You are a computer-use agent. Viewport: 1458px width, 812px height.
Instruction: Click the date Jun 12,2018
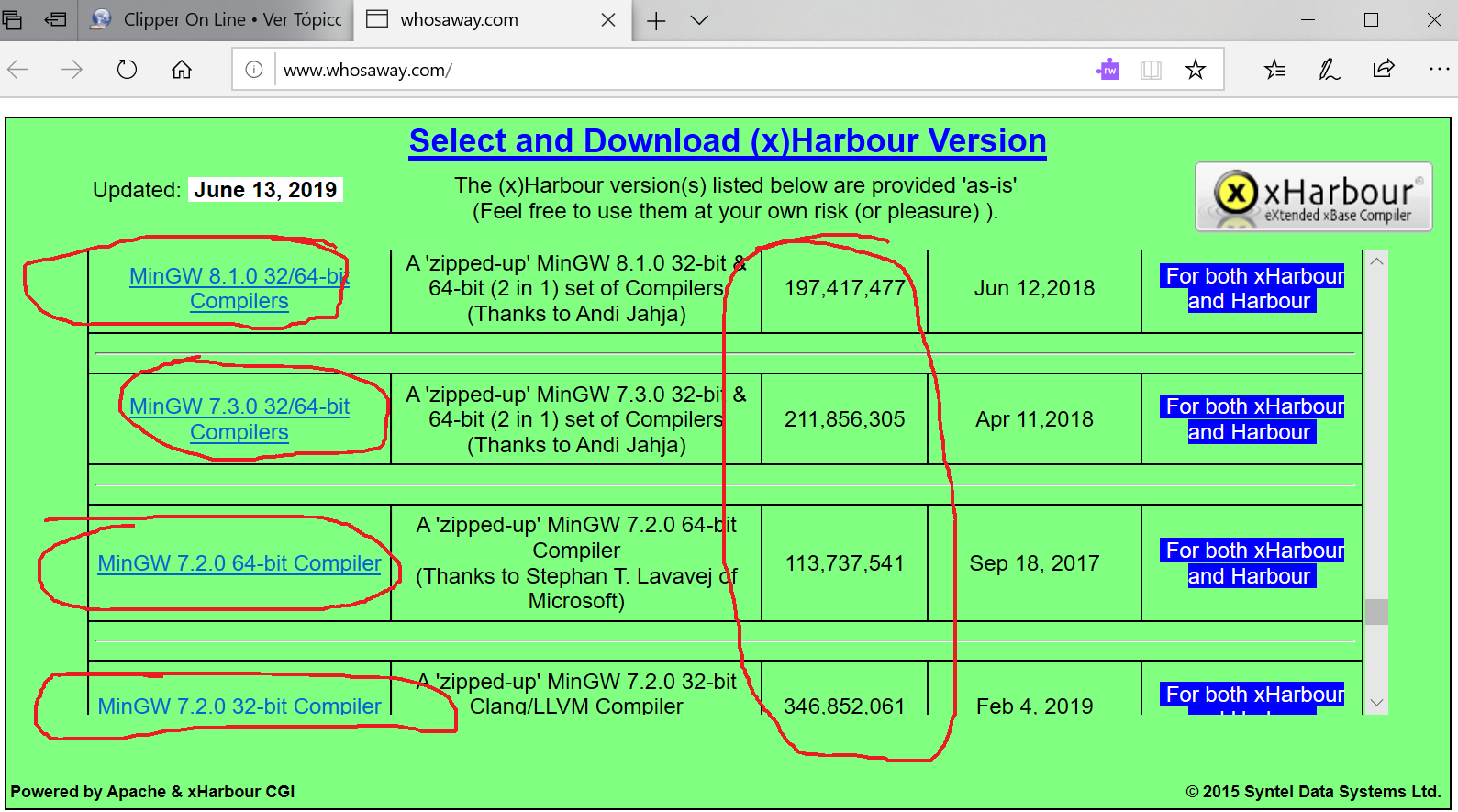pos(1034,288)
